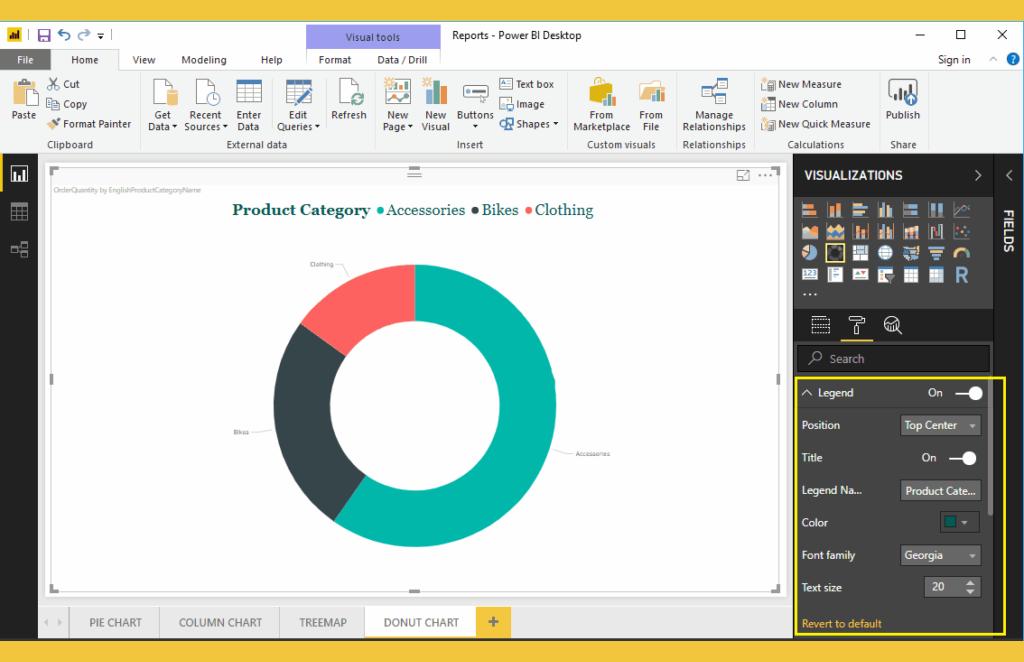Viewport: 1024px width, 662px height.
Task: Select the clustered bar chart visualization
Action: click(x=860, y=210)
